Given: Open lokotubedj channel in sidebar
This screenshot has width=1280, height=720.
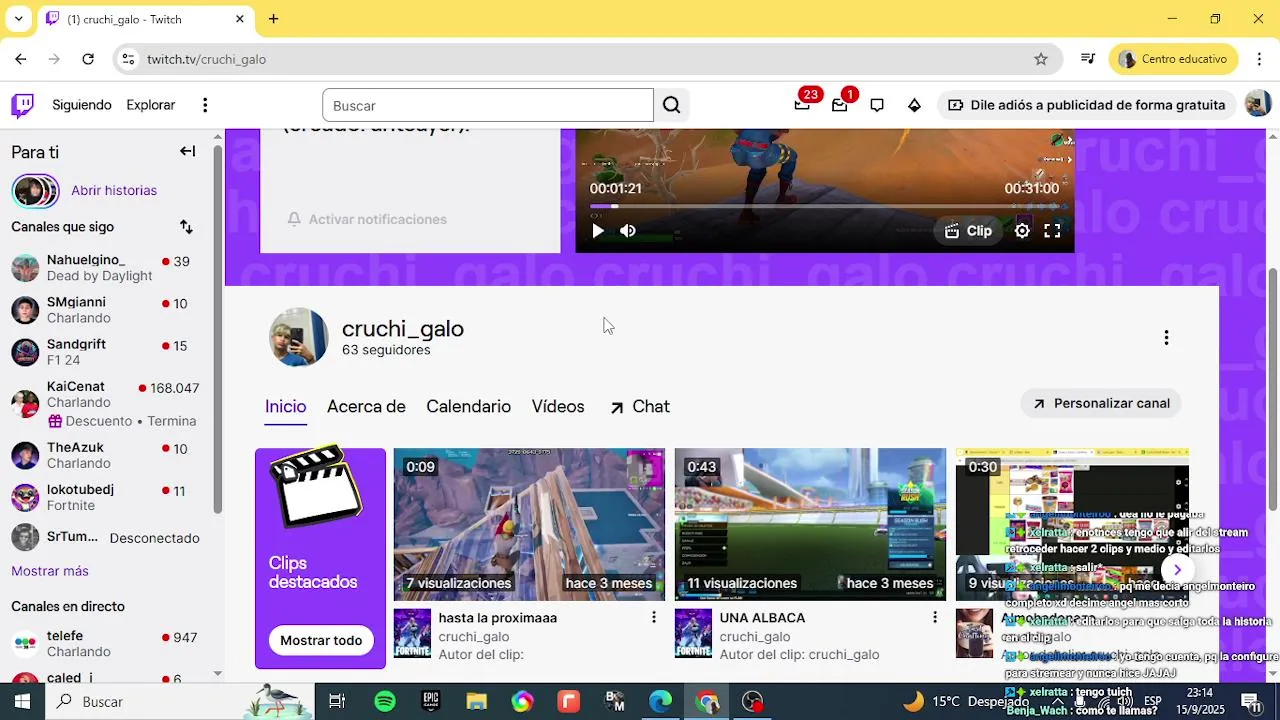Looking at the screenshot, I should coord(105,497).
